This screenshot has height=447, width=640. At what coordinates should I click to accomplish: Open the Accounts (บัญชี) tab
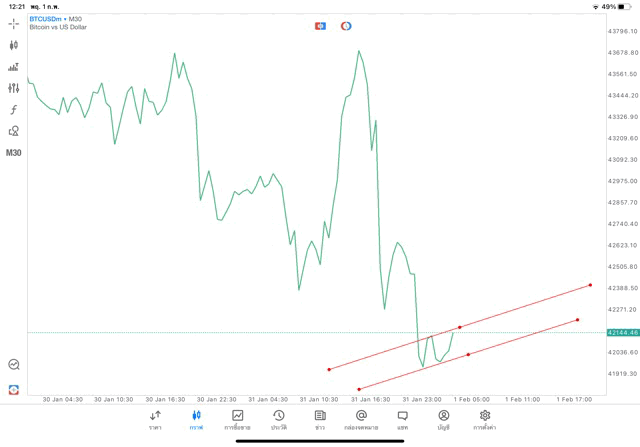tap(443, 420)
